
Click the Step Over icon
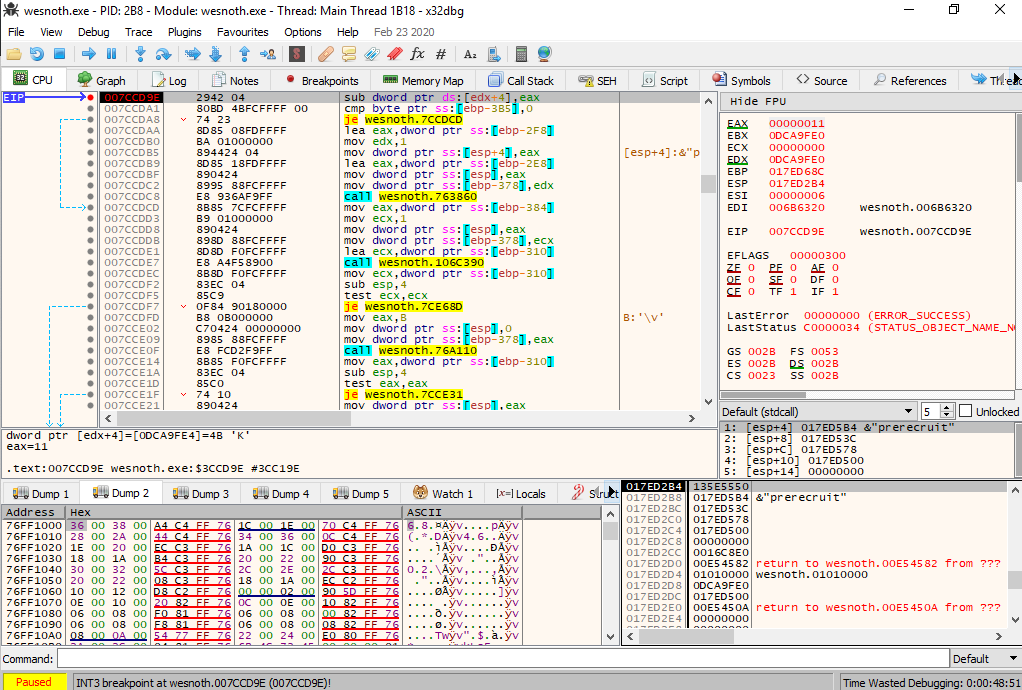point(163,54)
